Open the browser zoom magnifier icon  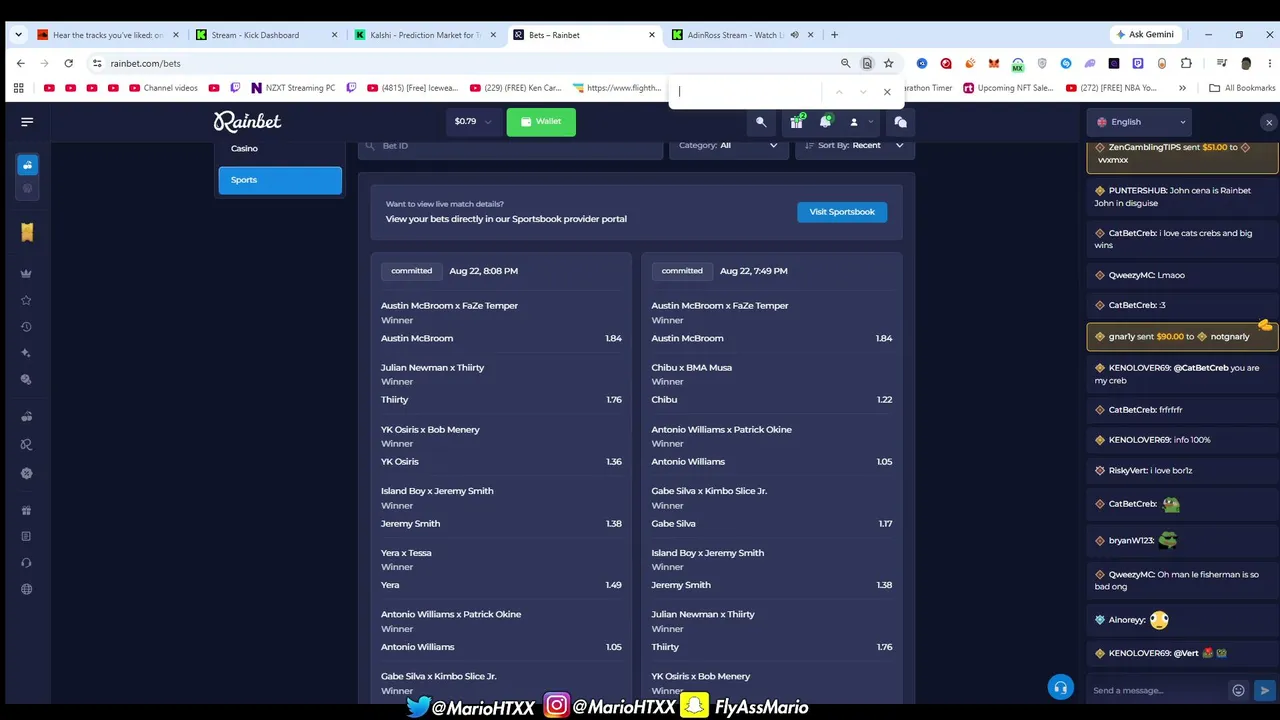click(x=845, y=63)
